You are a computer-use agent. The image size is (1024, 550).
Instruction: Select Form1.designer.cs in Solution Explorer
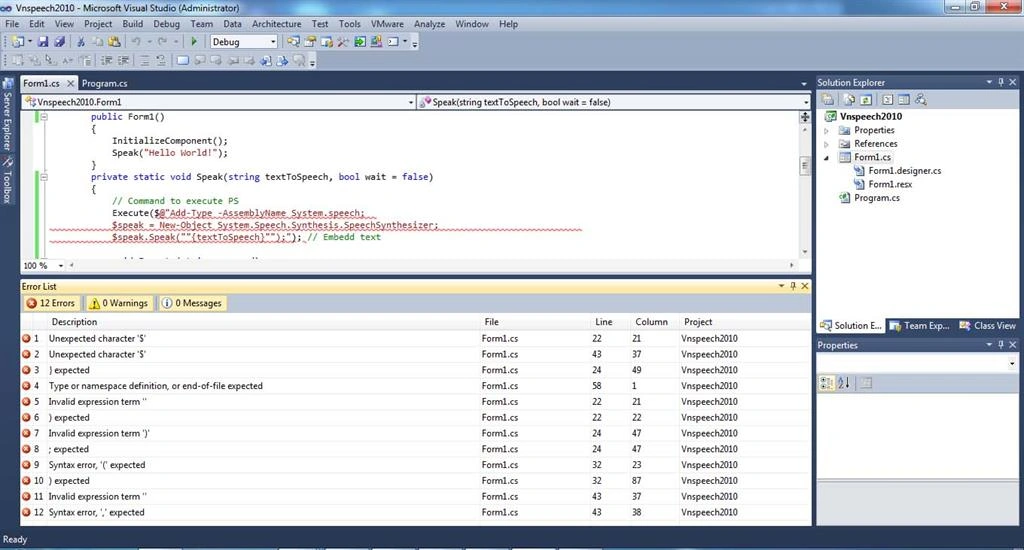click(x=904, y=170)
